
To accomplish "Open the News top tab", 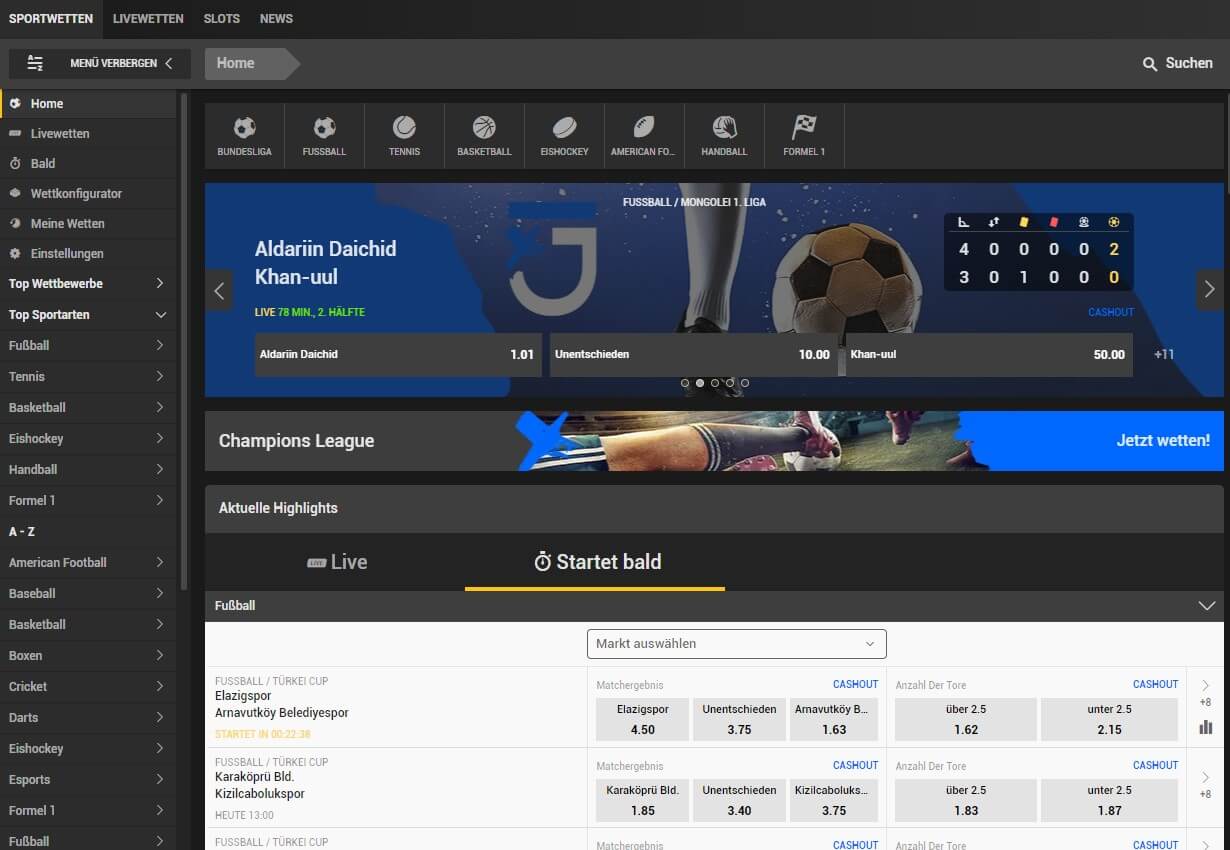I will click(276, 19).
